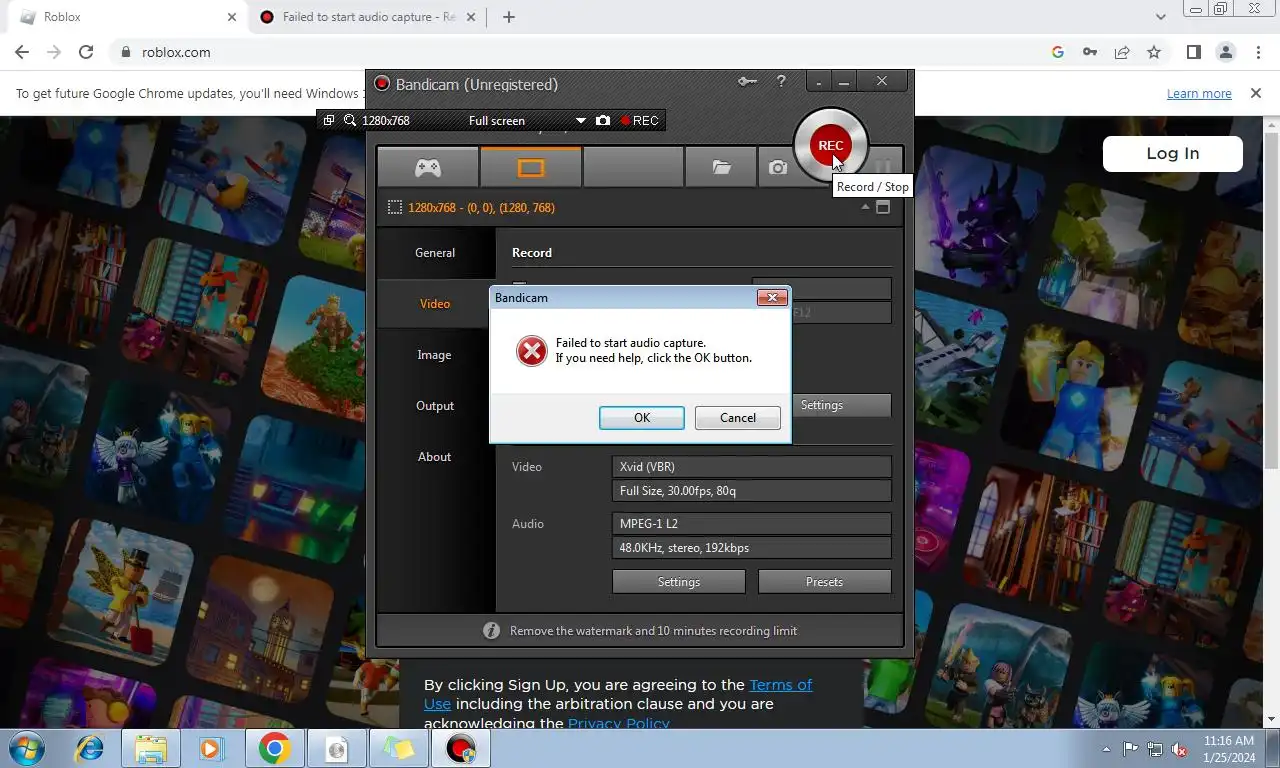The image size is (1280, 768).
Task: Collapse Bandicam panel with the up arrow
Action: 866,207
